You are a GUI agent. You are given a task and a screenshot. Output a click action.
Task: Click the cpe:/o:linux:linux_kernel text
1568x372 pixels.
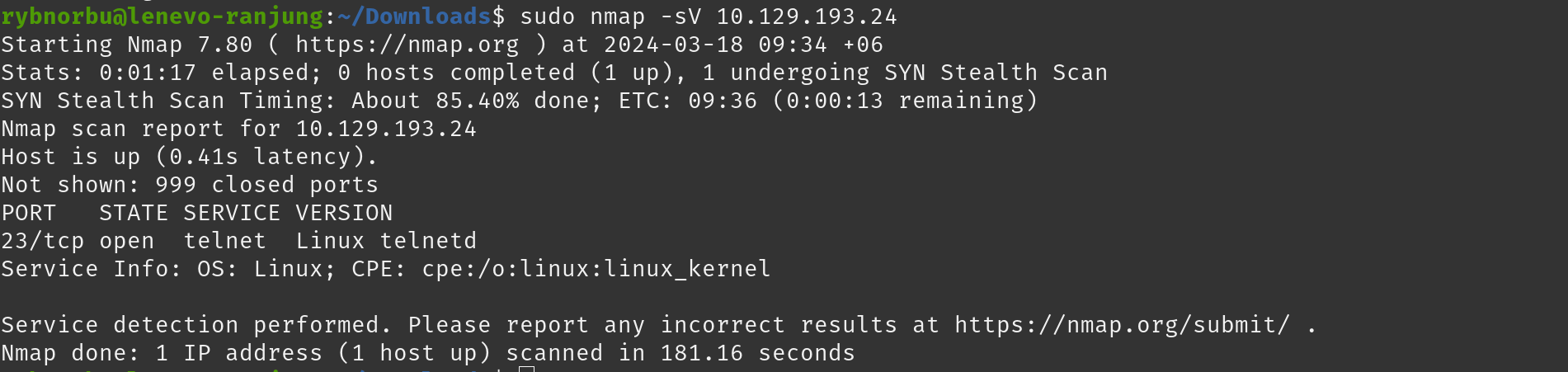tap(596, 269)
